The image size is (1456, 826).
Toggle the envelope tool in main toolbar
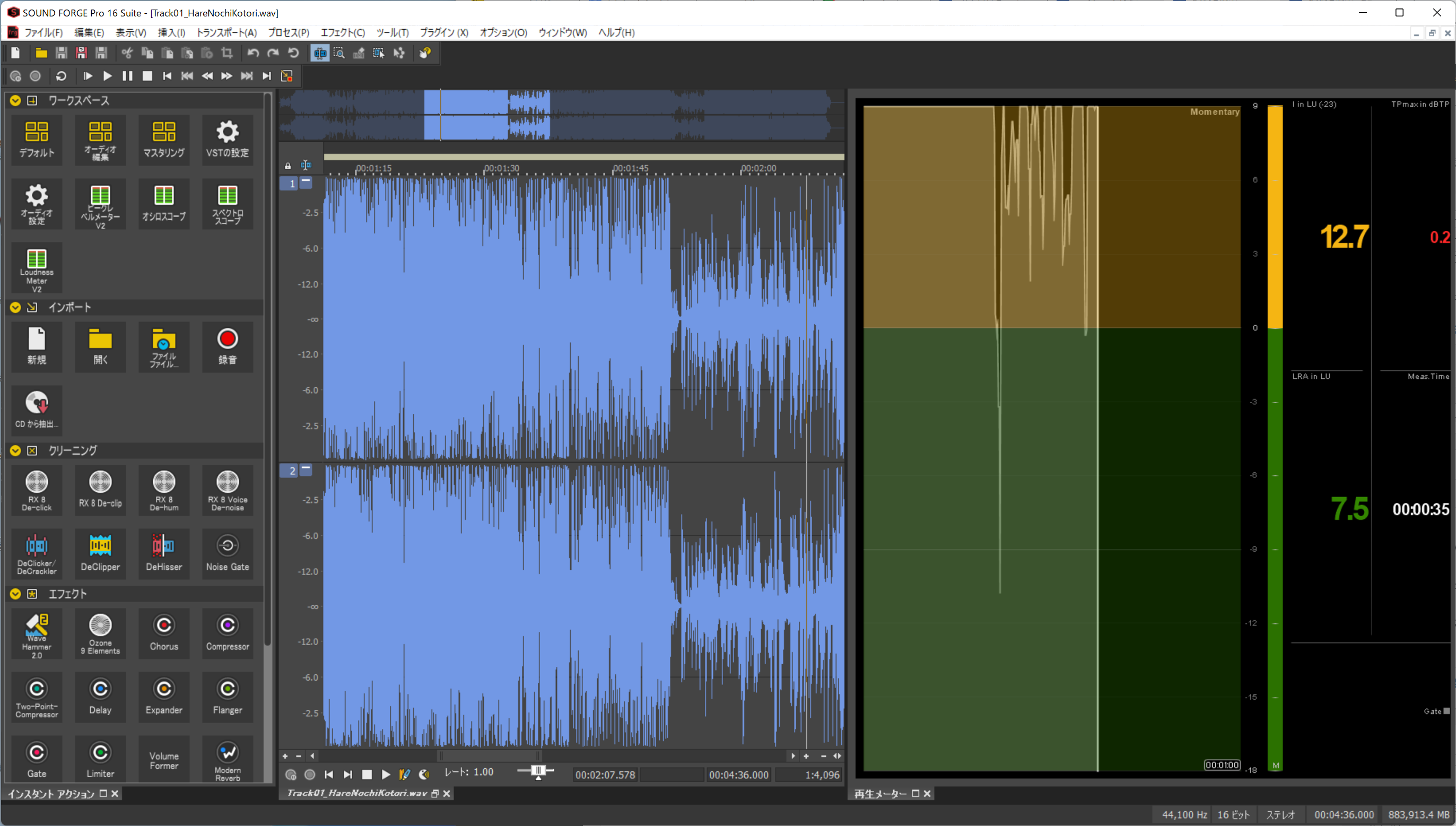point(399,54)
